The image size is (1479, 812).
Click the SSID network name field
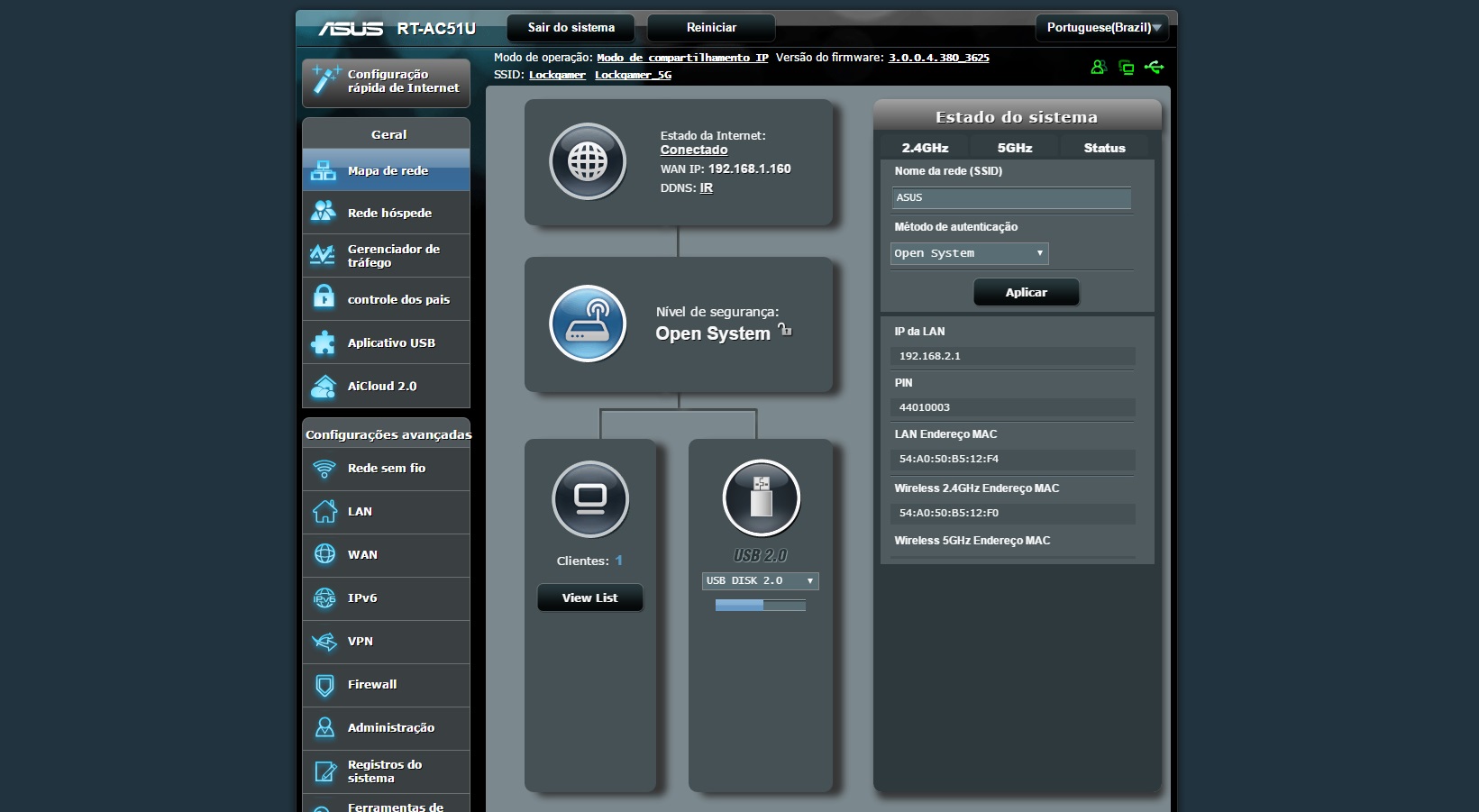tap(1010, 197)
